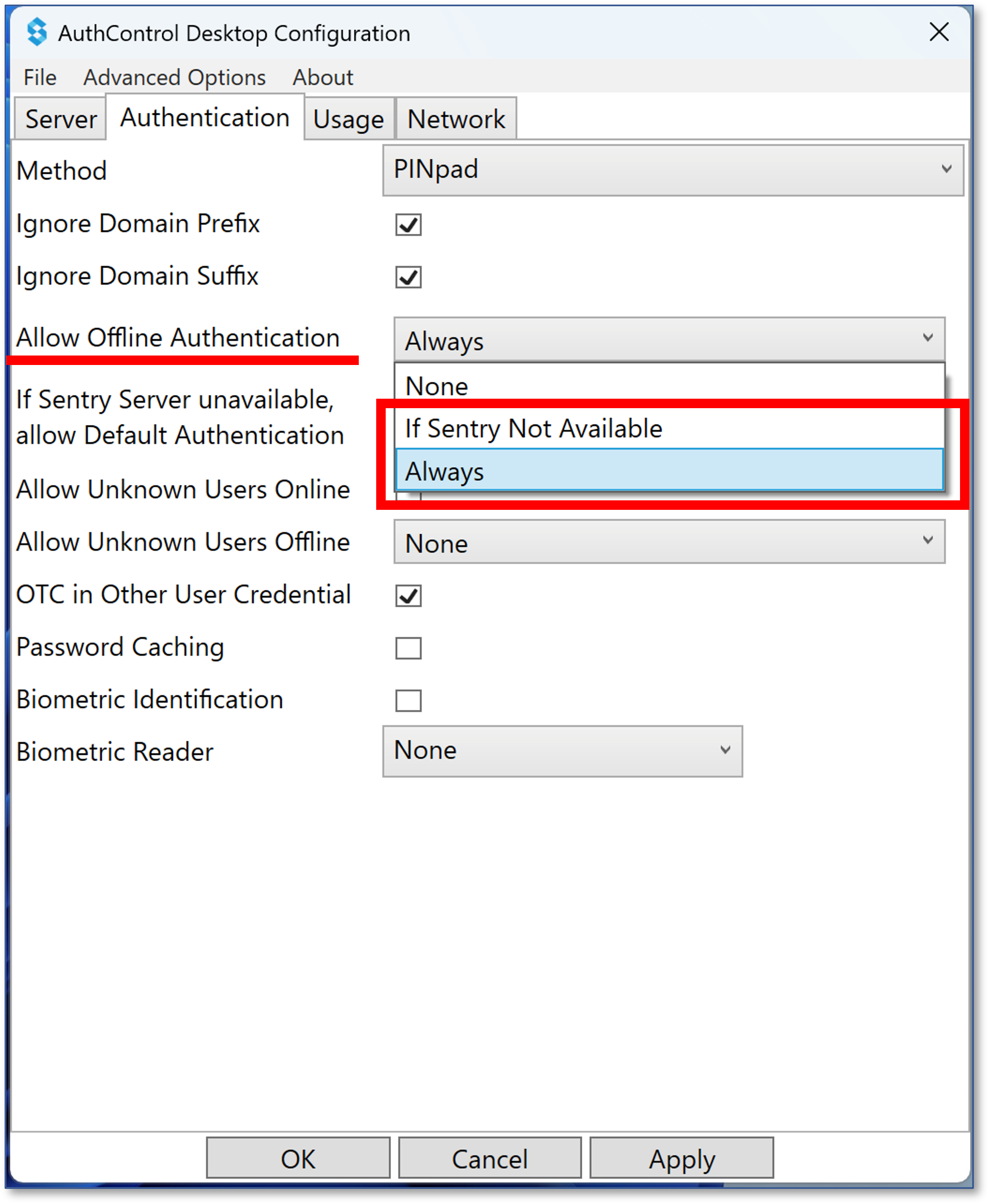Screen dimensions: 989x1204
Task: Click the 'Ignore Domain Suffix' label
Action: pyautogui.click(x=138, y=276)
